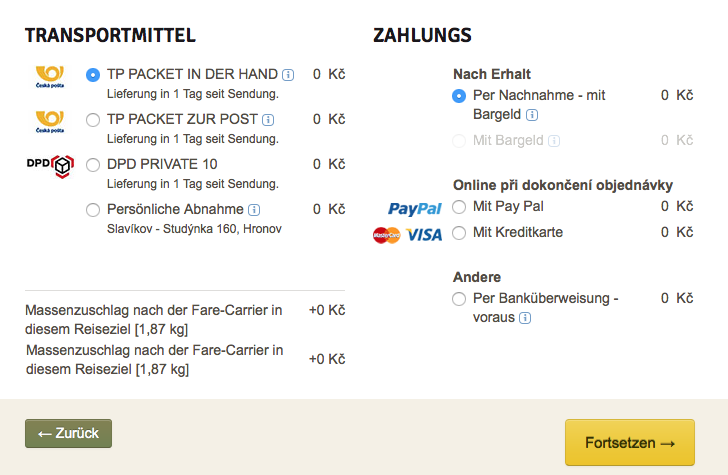The width and height of the screenshot is (728, 475).
Task: Click the Visa card logo
Action: 425,235
